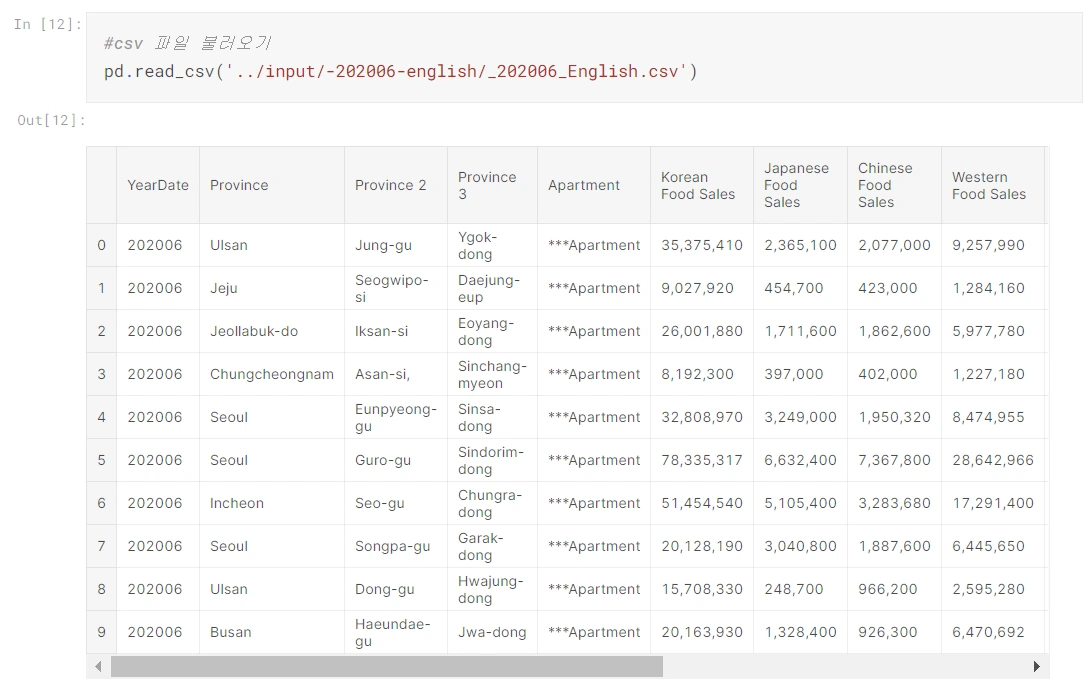The height and width of the screenshot is (692, 1084).
Task: Click the Ulsan cell in row 8
Action: coord(272,589)
